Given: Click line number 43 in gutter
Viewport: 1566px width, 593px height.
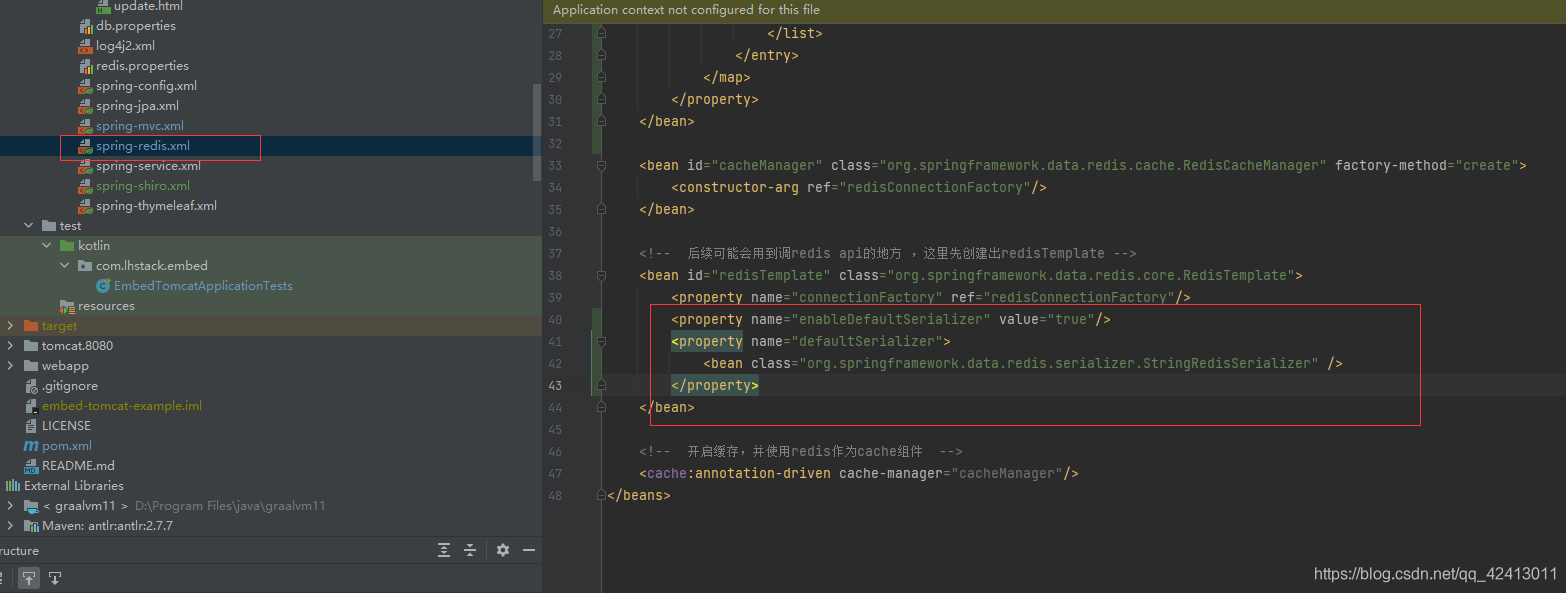Looking at the screenshot, I should 555,385.
